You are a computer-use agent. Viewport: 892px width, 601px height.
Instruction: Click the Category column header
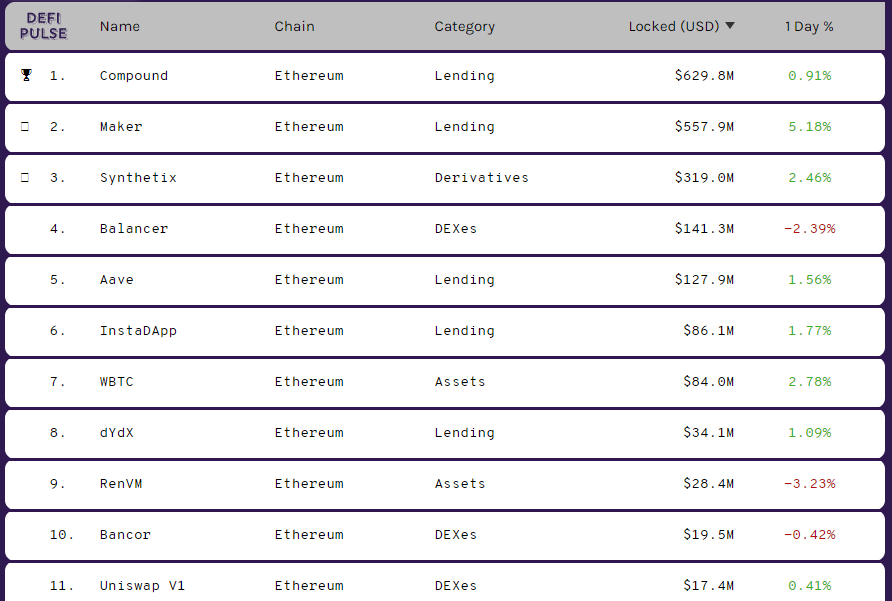pyautogui.click(x=464, y=27)
